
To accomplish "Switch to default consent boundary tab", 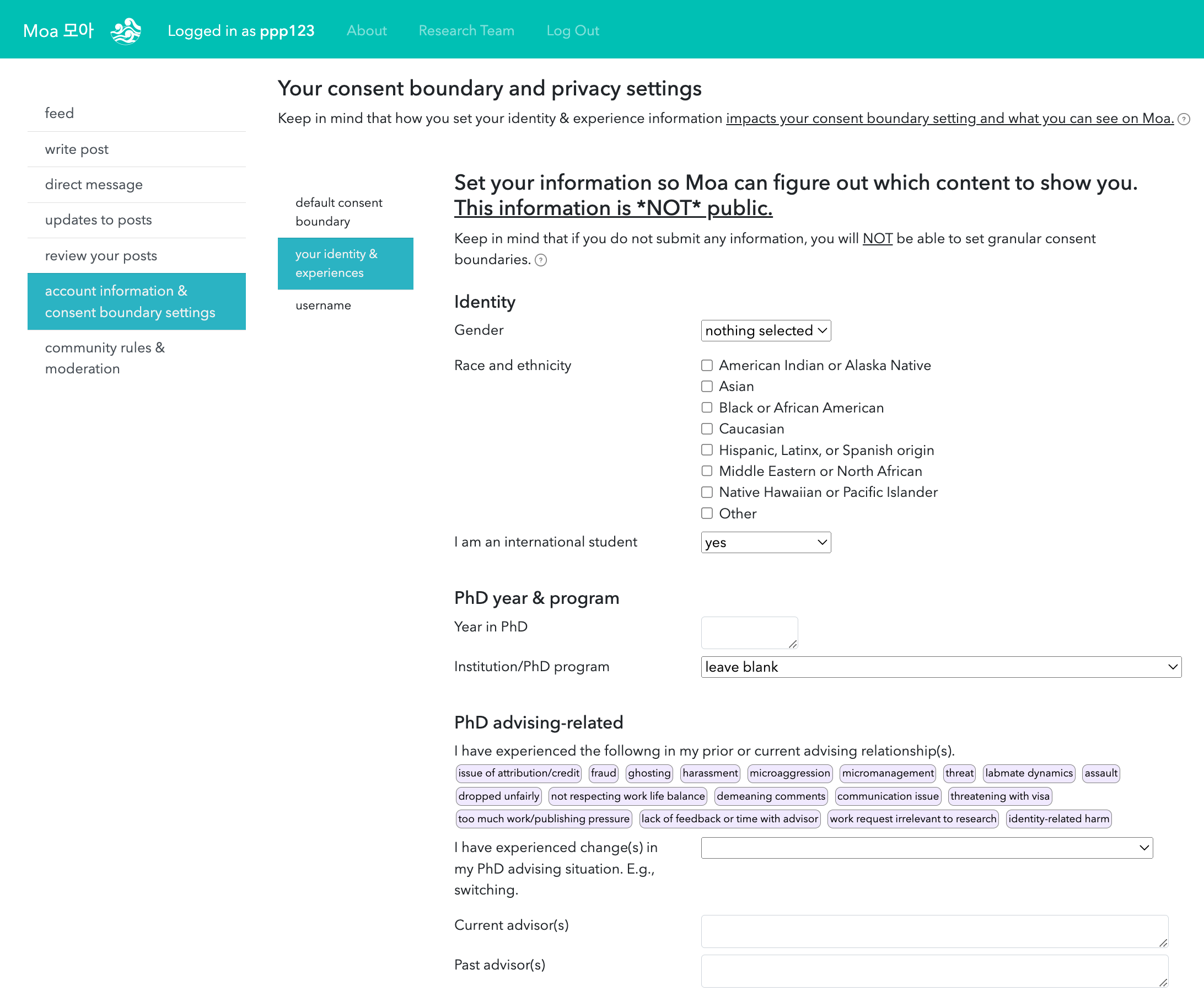I will pyautogui.click(x=345, y=213).
